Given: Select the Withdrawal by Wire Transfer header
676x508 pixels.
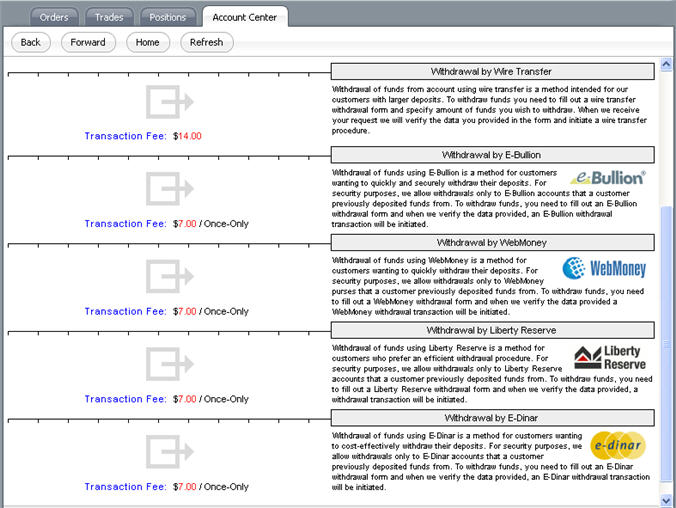Looking at the screenshot, I should [492, 72].
